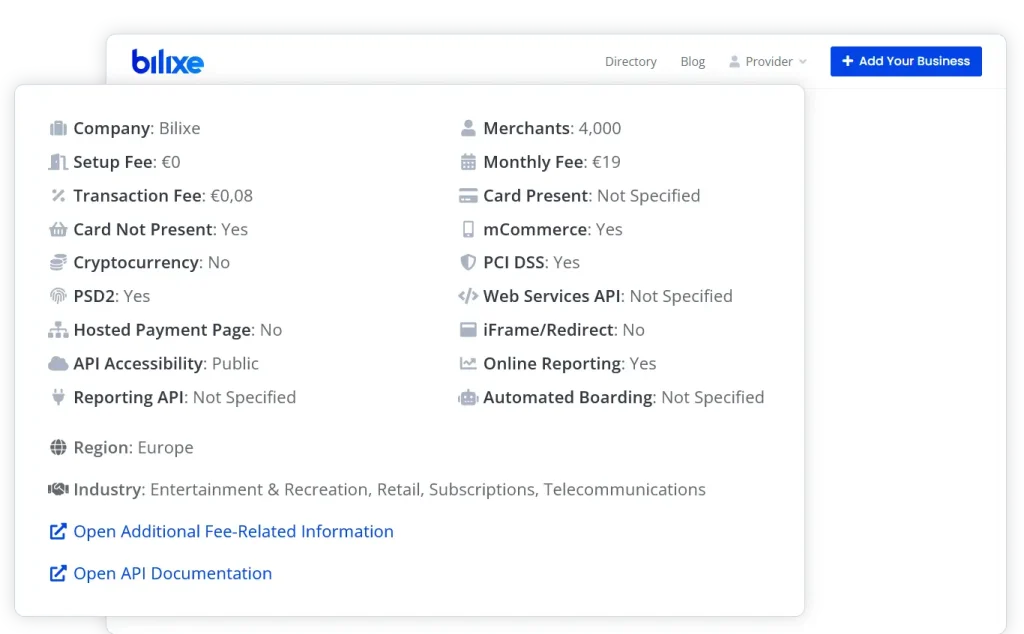Select the API Accessibility value Public

235,364
